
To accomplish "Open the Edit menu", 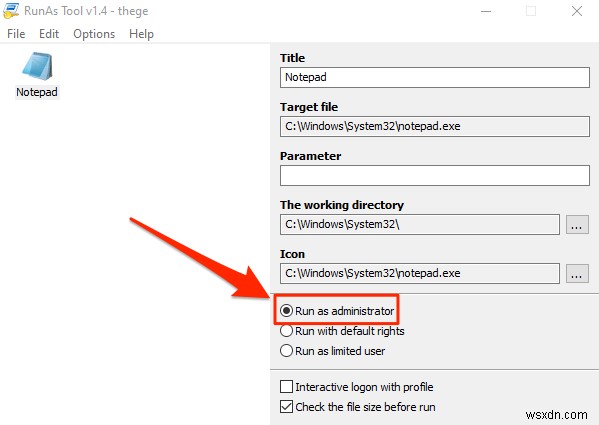I will coord(49,34).
